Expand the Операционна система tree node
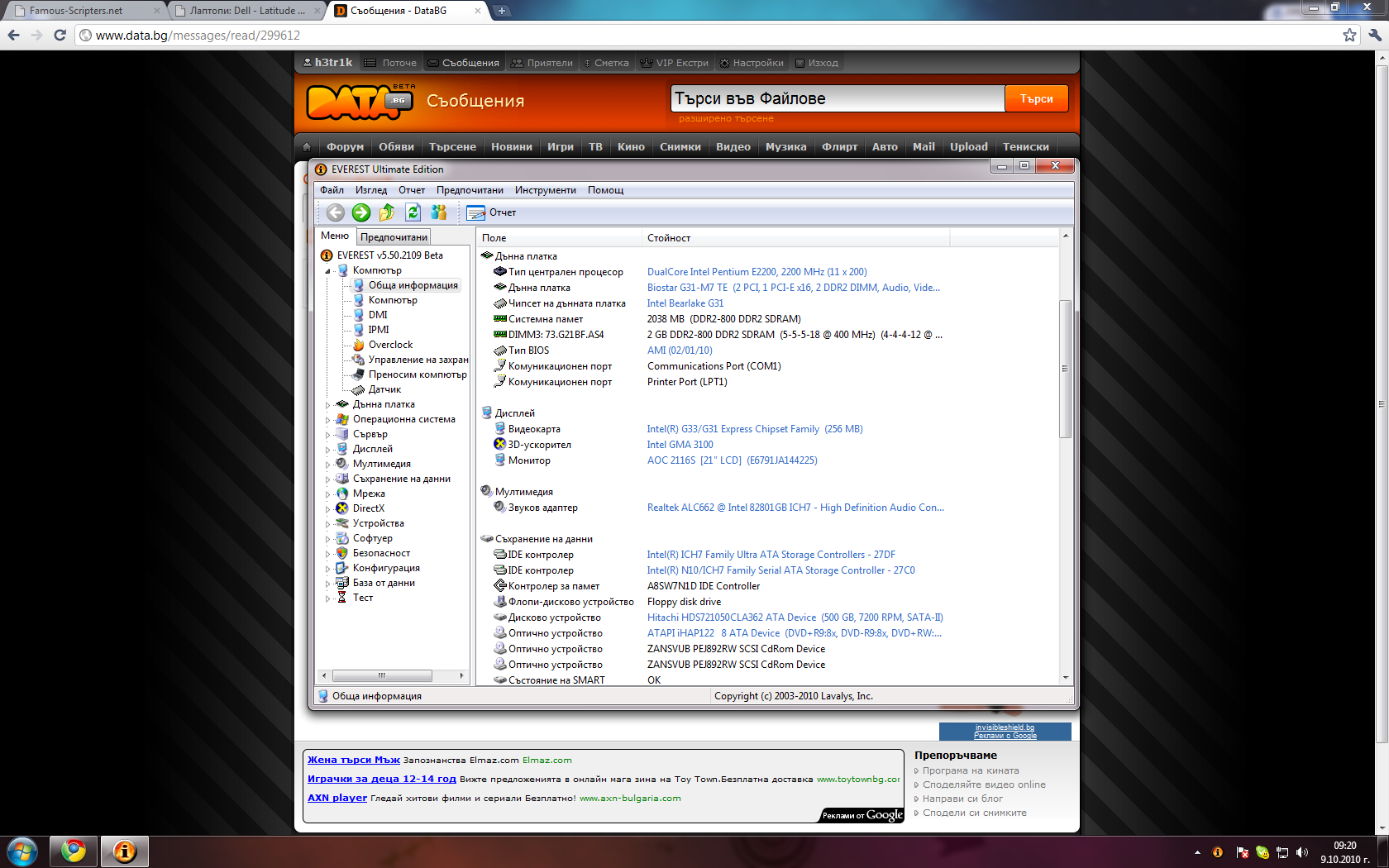Viewport: 1389px width, 868px height. 328,420
